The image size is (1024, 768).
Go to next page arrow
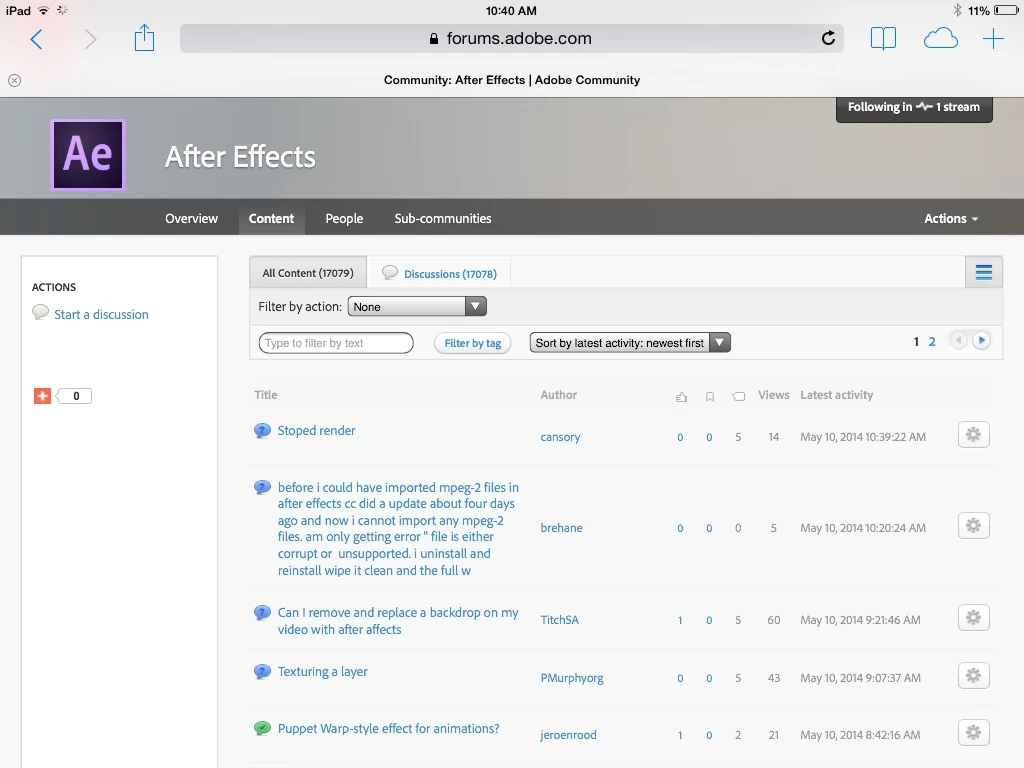[x=981, y=340]
